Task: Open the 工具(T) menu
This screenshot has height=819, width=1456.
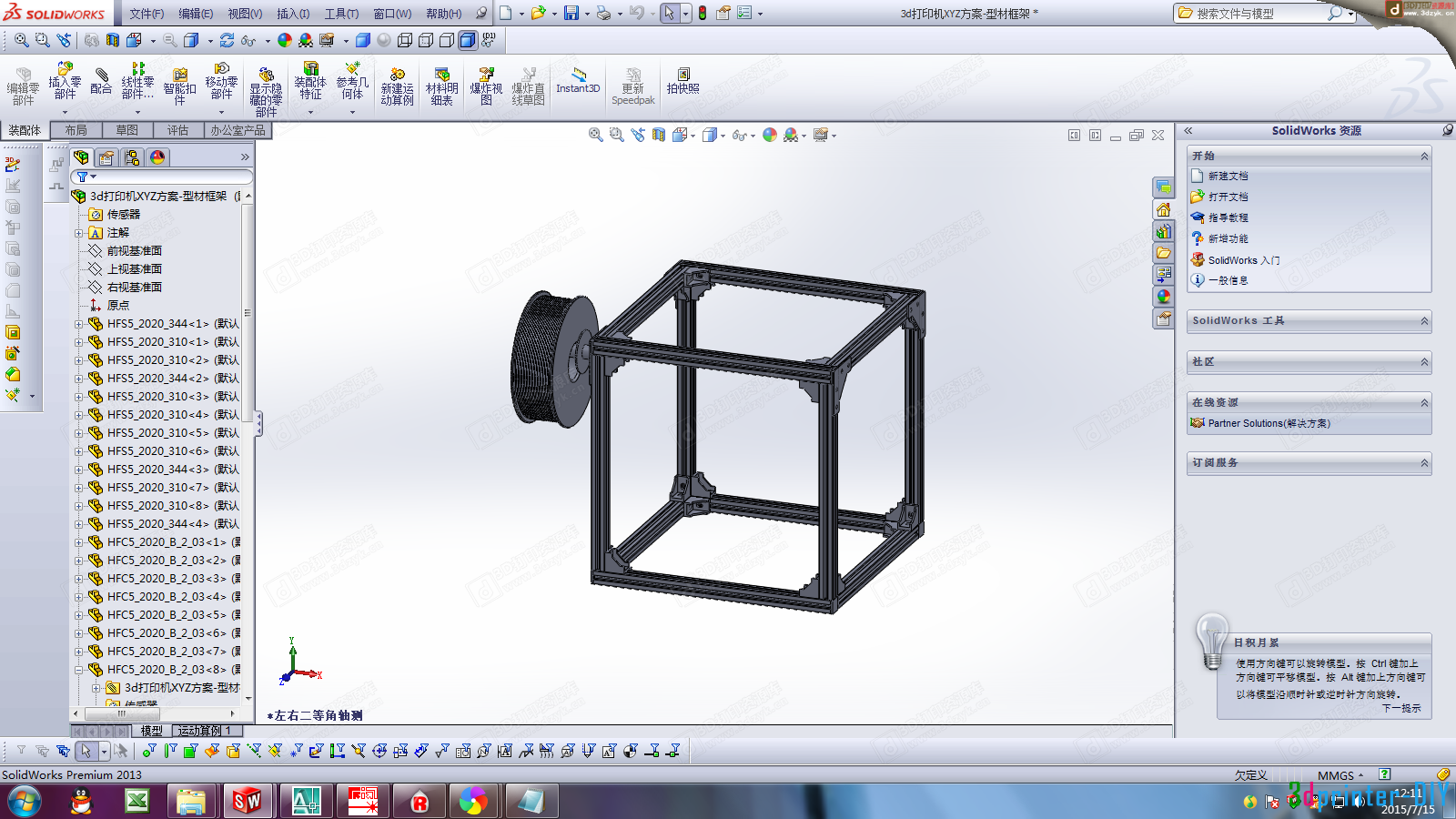Action: [x=341, y=14]
